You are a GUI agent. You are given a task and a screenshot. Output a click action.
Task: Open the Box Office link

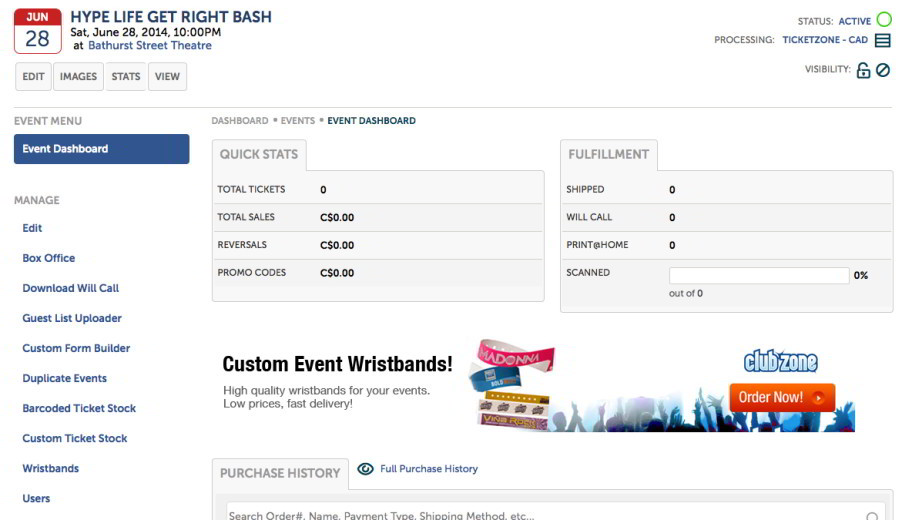[49, 258]
